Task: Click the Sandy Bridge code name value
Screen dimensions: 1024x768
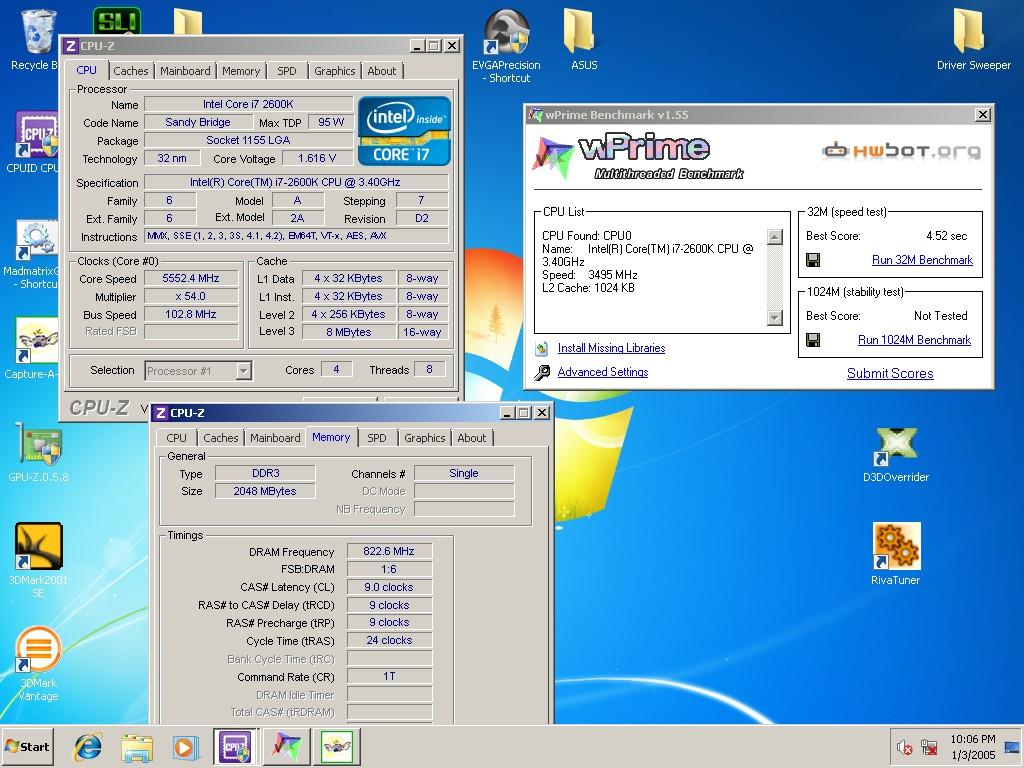Action: 198,122
